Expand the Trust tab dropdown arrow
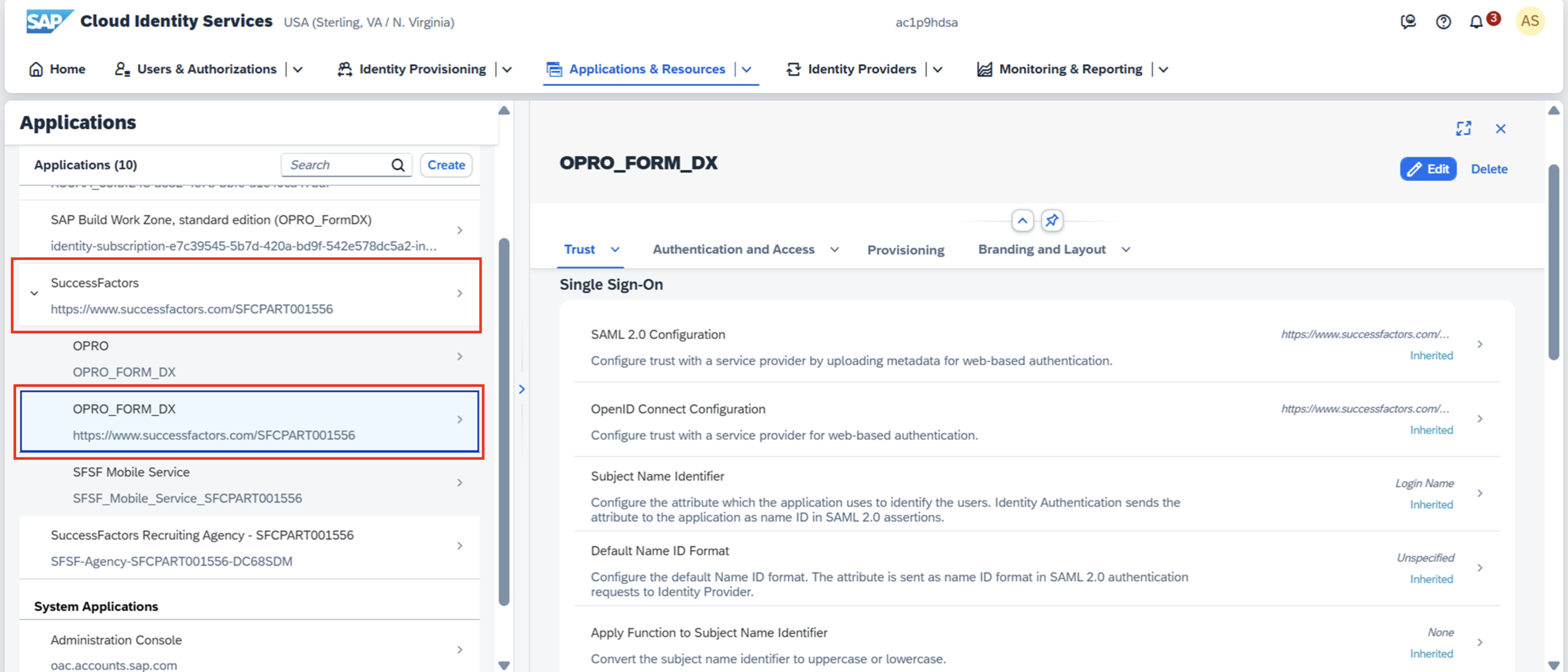The image size is (1568, 672). point(616,249)
